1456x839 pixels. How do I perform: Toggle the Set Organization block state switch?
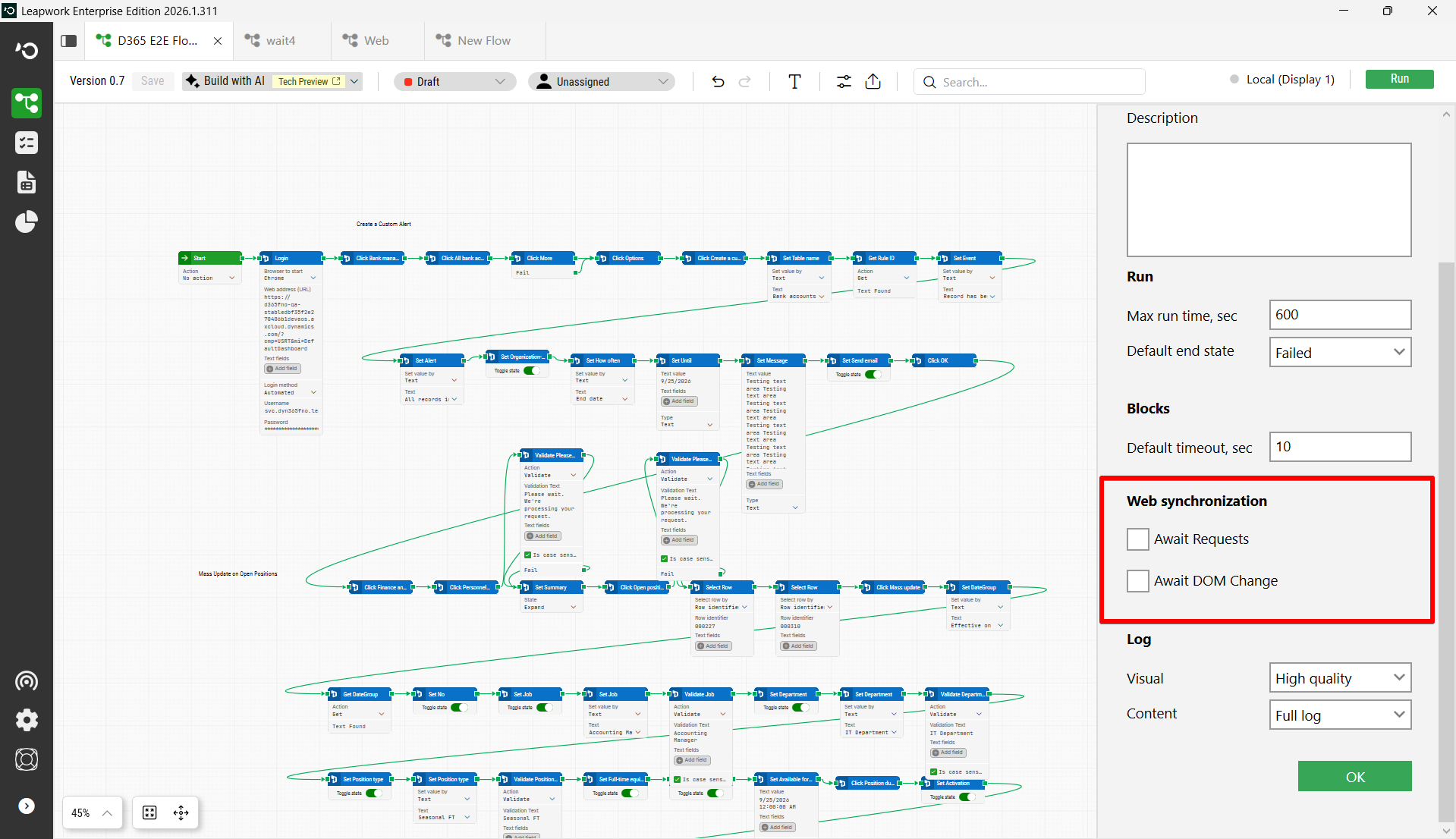(532, 371)
